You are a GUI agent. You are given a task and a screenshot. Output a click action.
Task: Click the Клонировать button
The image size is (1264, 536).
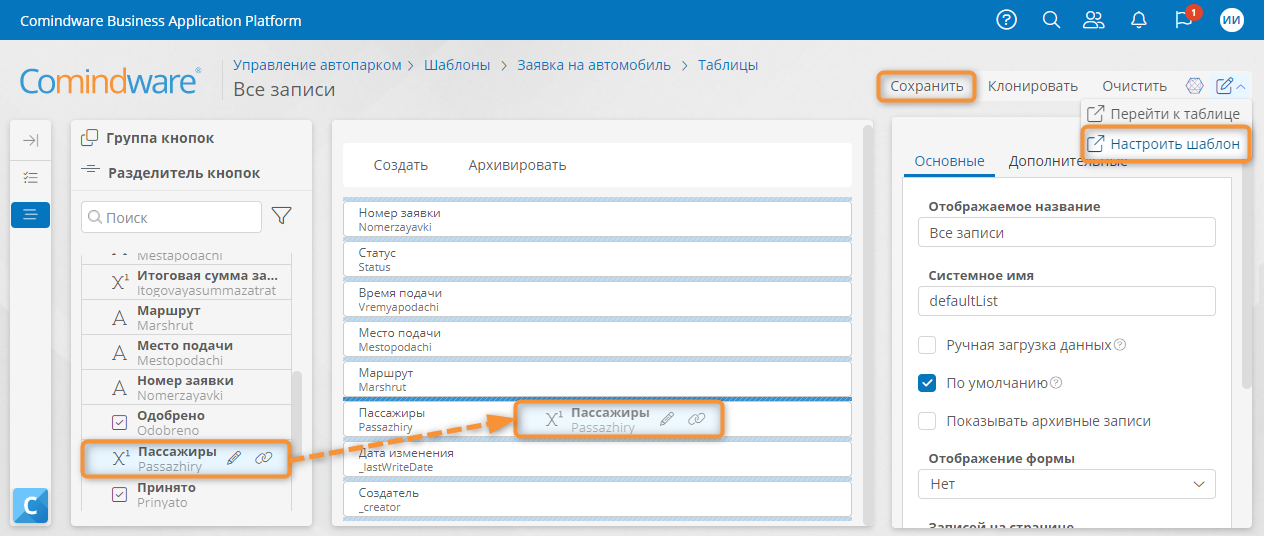pyautogui.click(x=1033, y=86)
